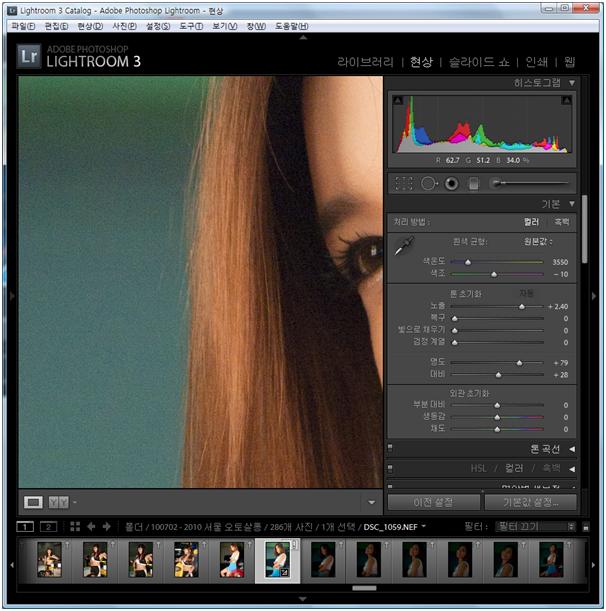Choose 흑백 (Black & White) treatment
The image size is (606, 611).
click(562, 222)
